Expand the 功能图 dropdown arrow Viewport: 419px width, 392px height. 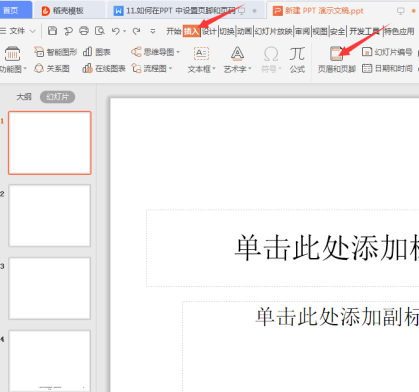click(25, 69)
